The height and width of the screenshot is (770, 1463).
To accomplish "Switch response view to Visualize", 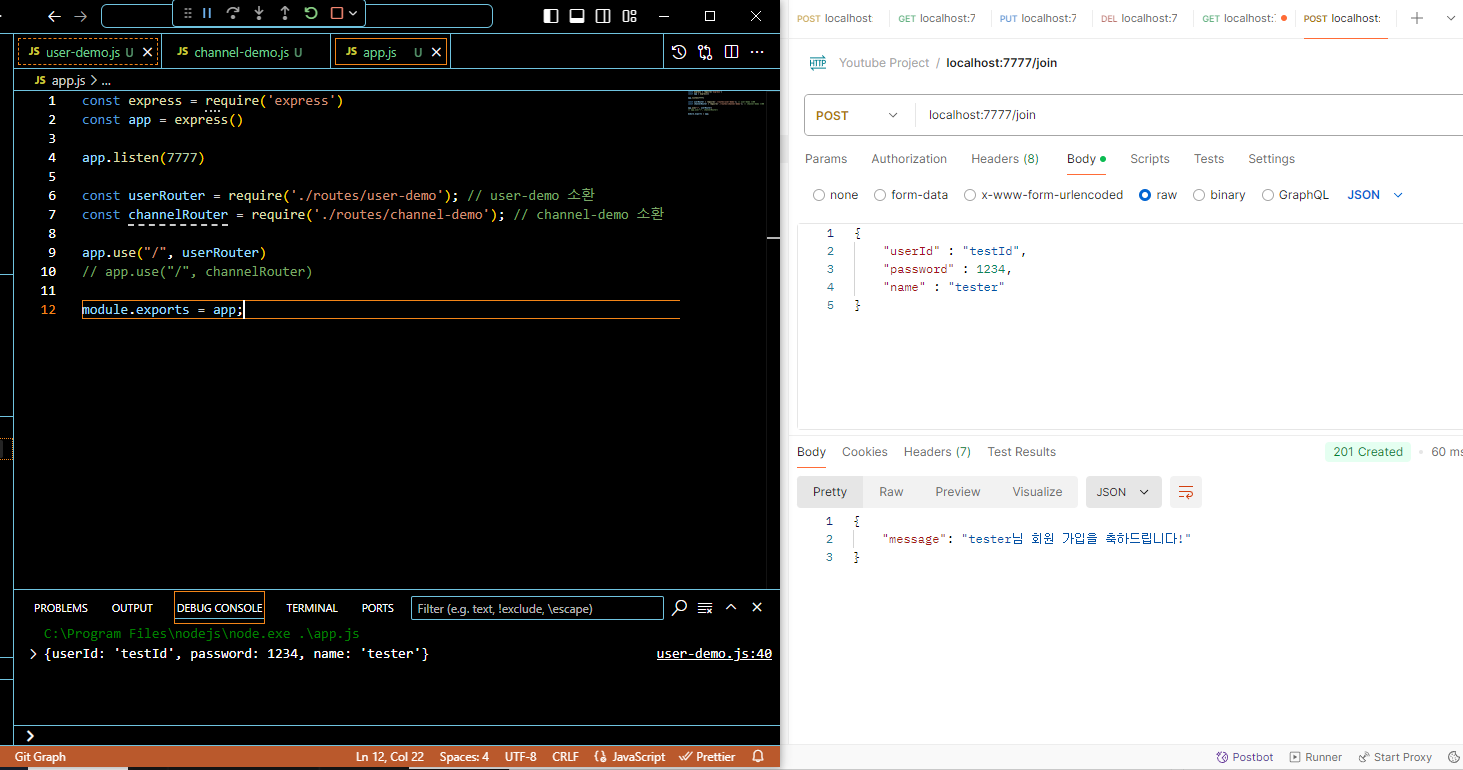I will pyautogui.click(x=1037, y=492).
